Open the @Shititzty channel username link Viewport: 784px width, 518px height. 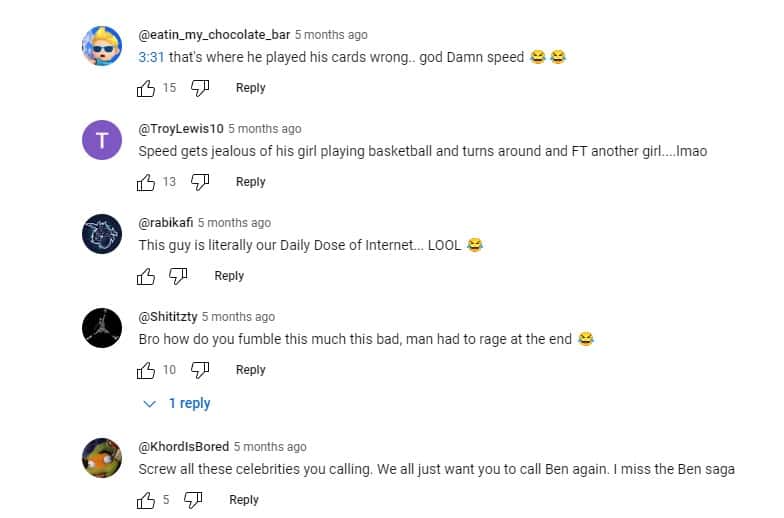[167, 317]
